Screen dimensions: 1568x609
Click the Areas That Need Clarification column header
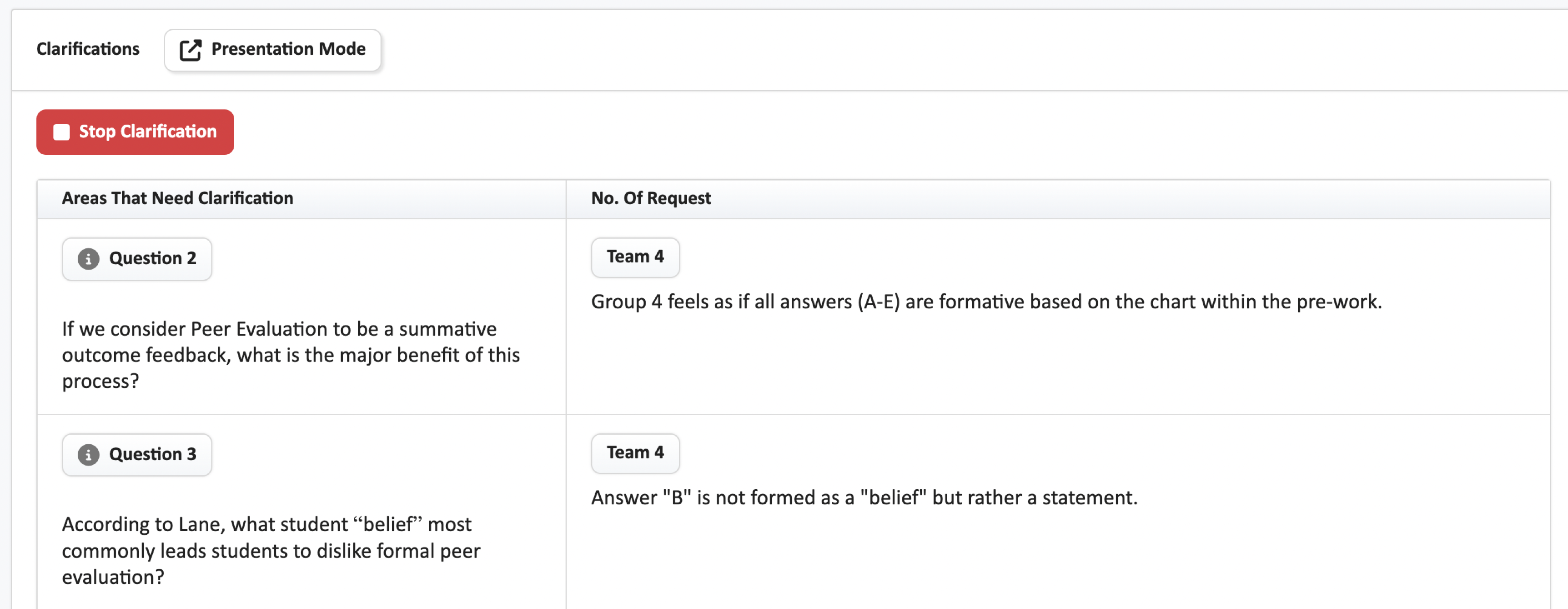[x=177, y=198]
